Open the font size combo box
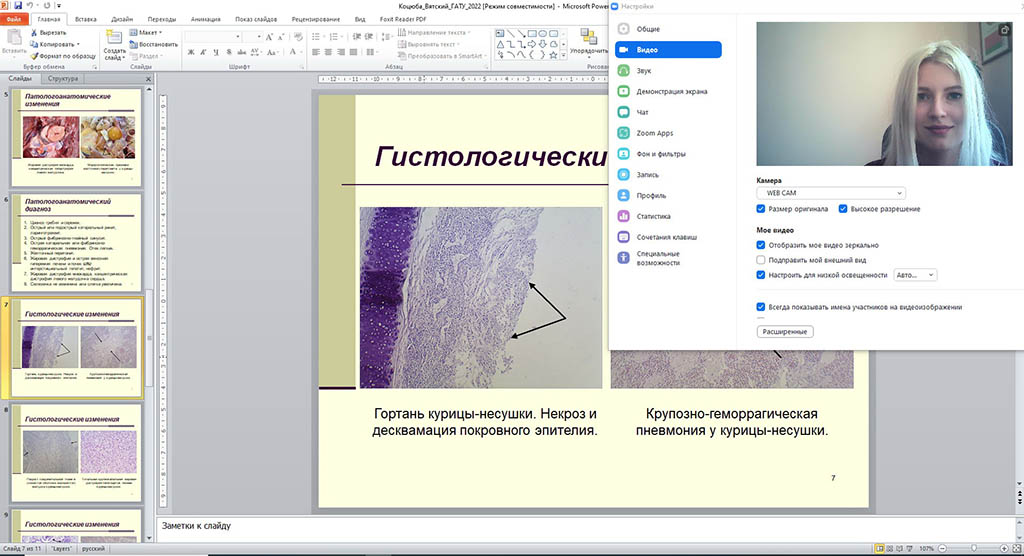The width and height of the screenshot is (1024, 556). tap(253, 37)
